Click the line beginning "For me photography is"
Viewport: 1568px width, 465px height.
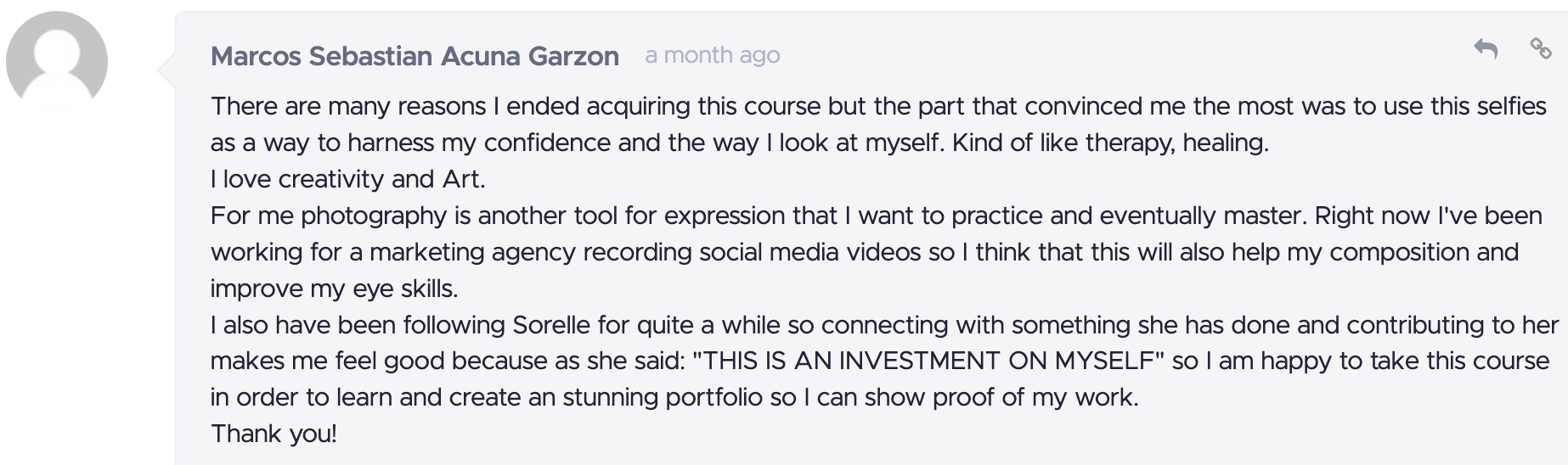pyautogui.click(x=877, y=216)
